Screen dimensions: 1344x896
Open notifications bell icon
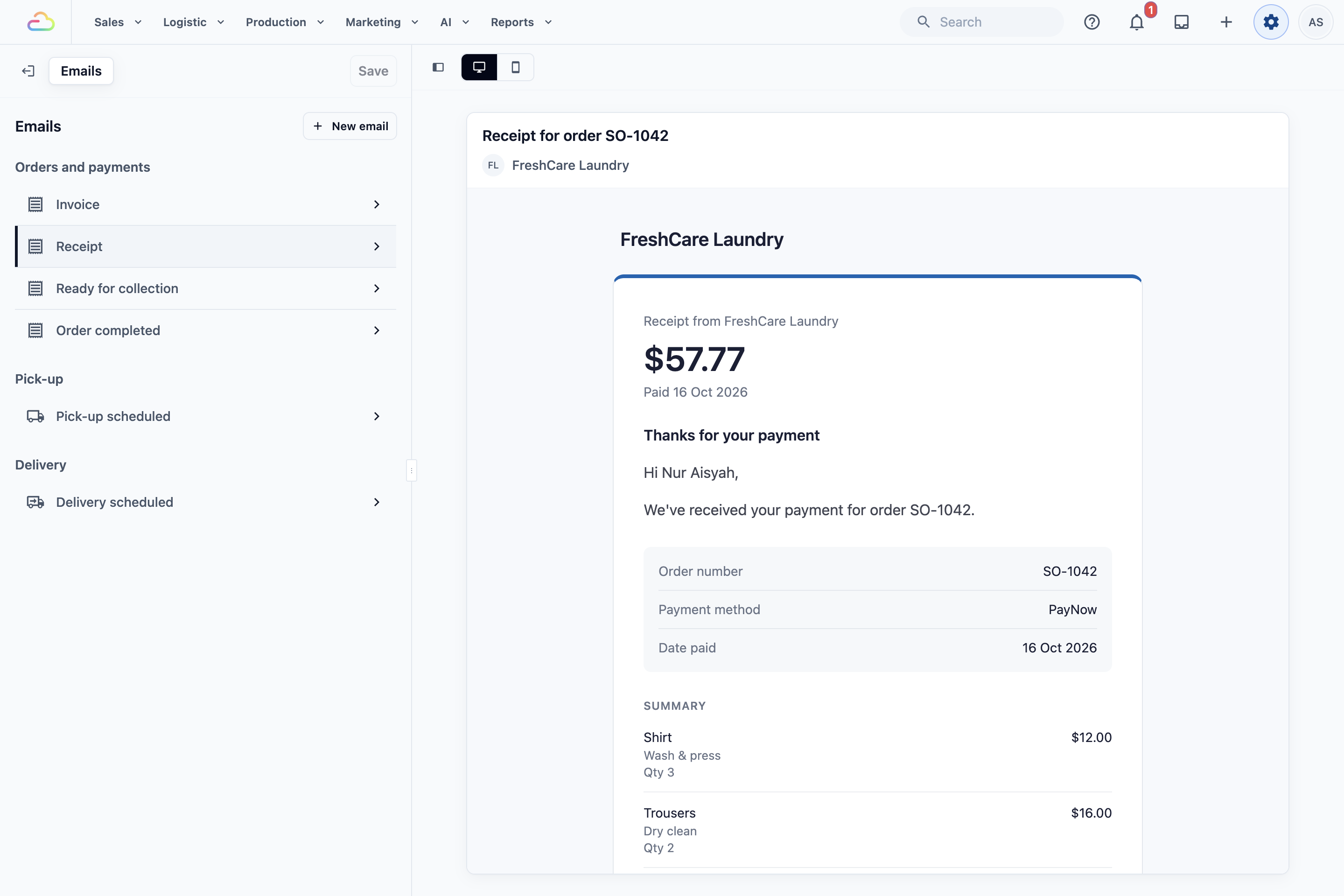(1137, 22)
